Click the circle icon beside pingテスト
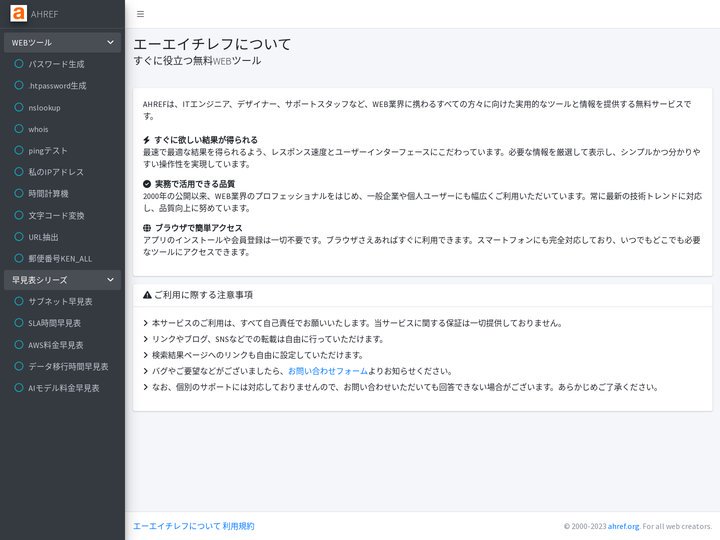This screenshot has height=540, width=720. pos(19,151)
